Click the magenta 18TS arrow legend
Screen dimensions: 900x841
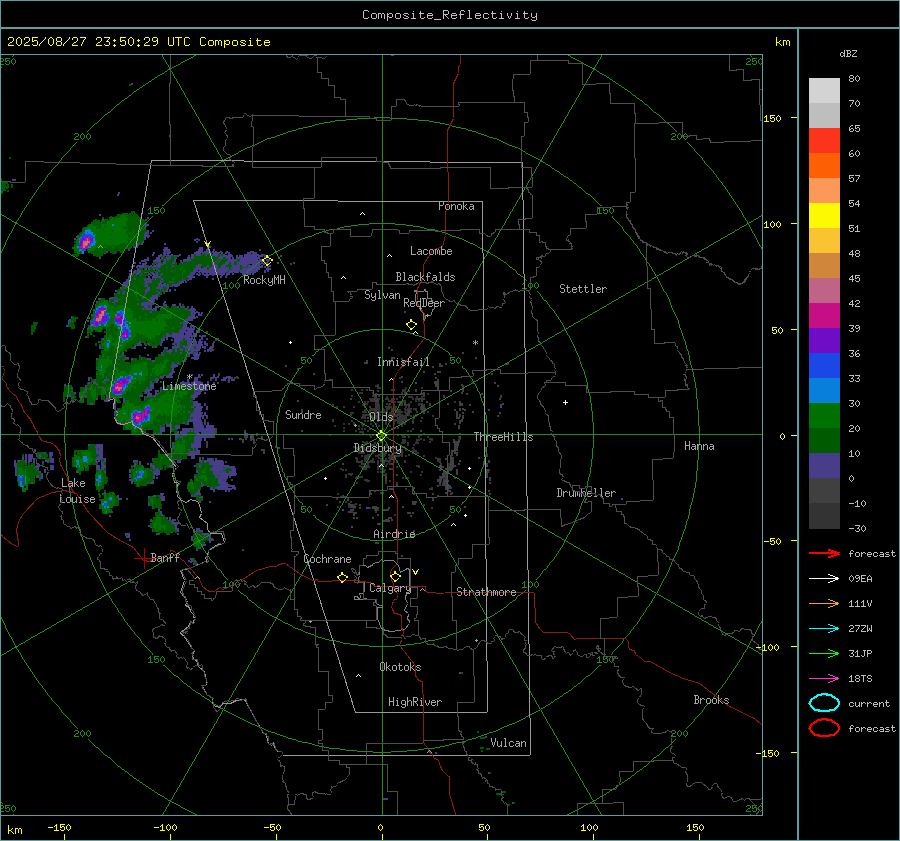tap(824, 679)
